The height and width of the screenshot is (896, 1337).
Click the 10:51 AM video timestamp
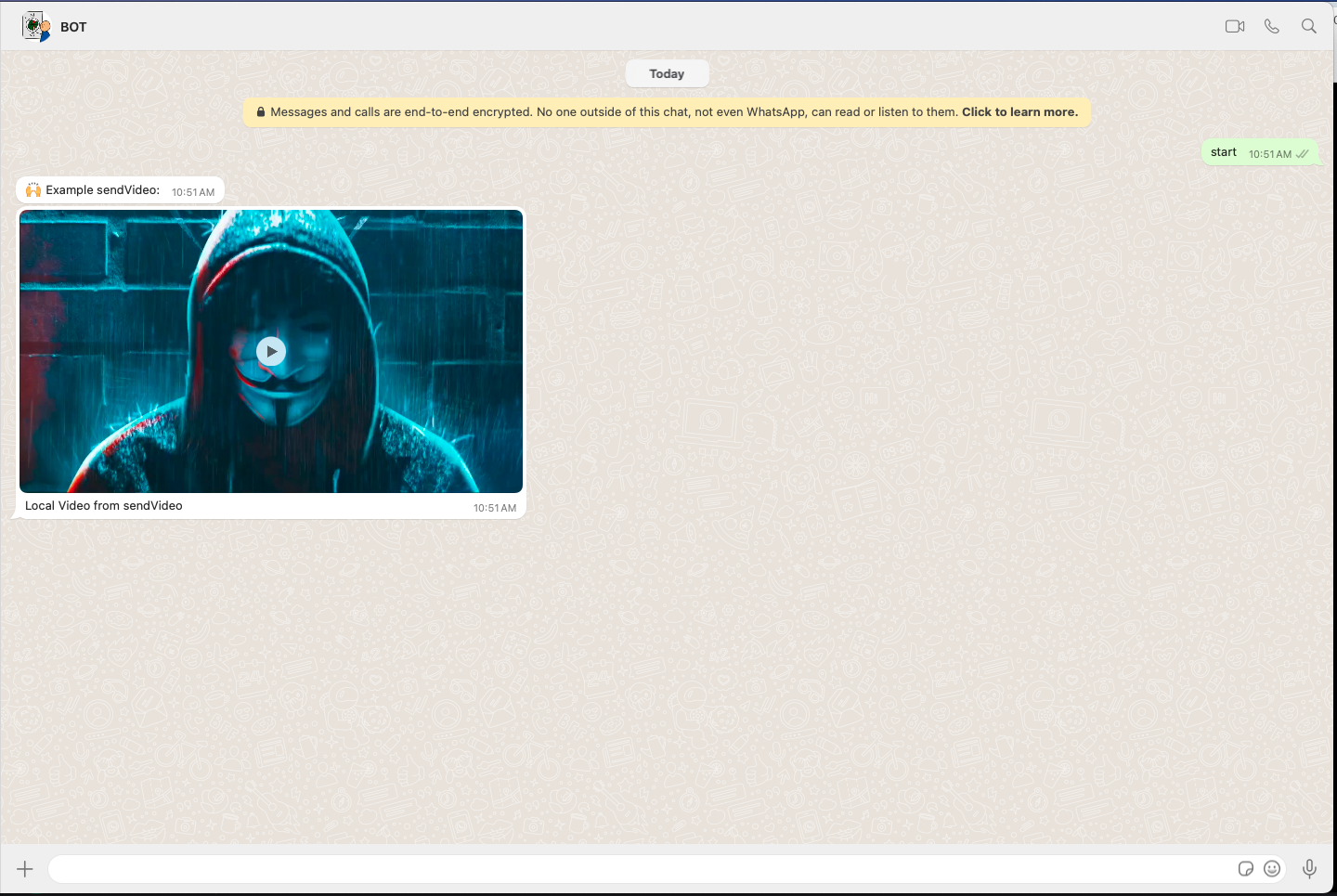[495, 508]
